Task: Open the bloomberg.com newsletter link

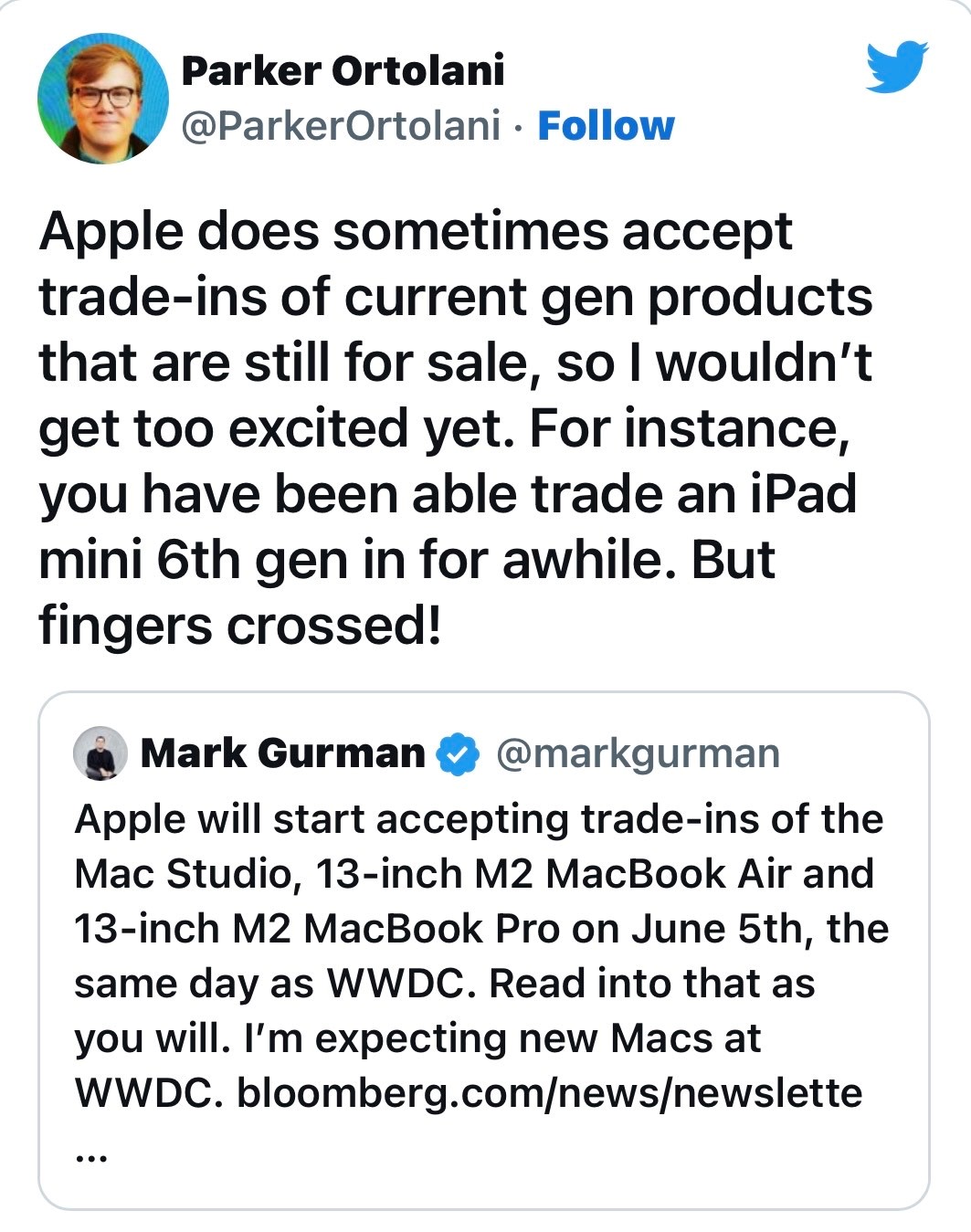Action: click(549, 1092)
